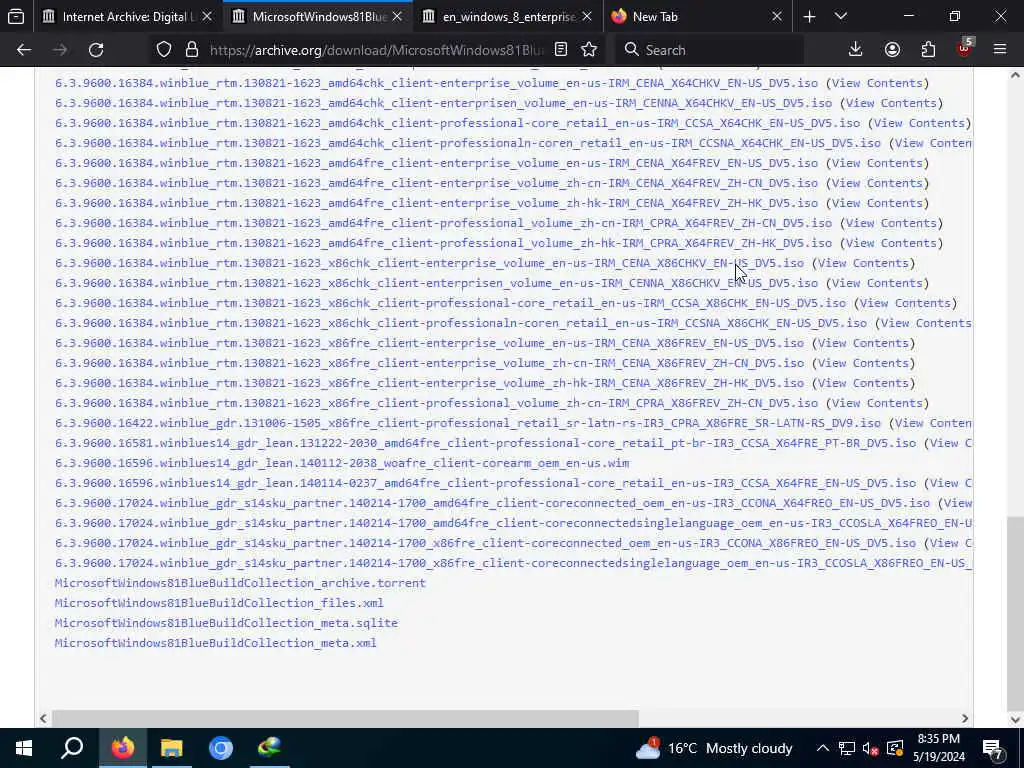
Task: View Contents of CENA_X86FREV_ZH-HK_DV5.iso
Action: [863, 383]
